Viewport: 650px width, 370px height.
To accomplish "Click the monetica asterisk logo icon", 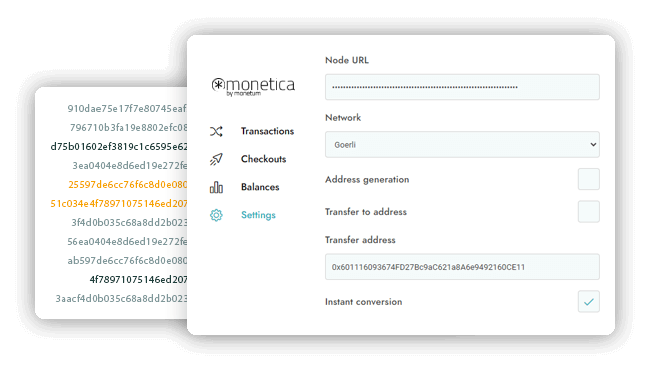I will tap(218, 85).
